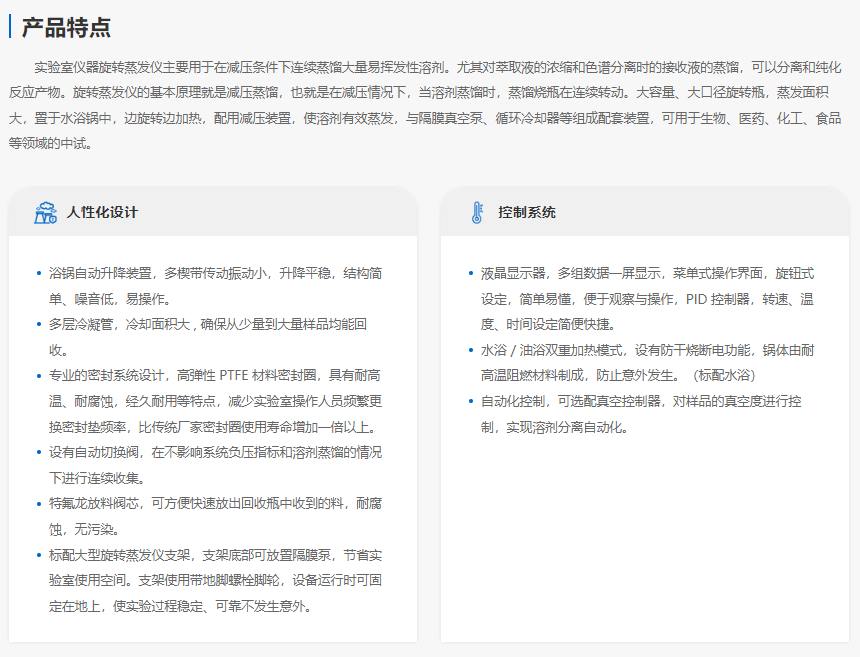860x657 pixels.
Task: Click the 实现溶剂分离自动化 closing line
Action: [553, 427]
